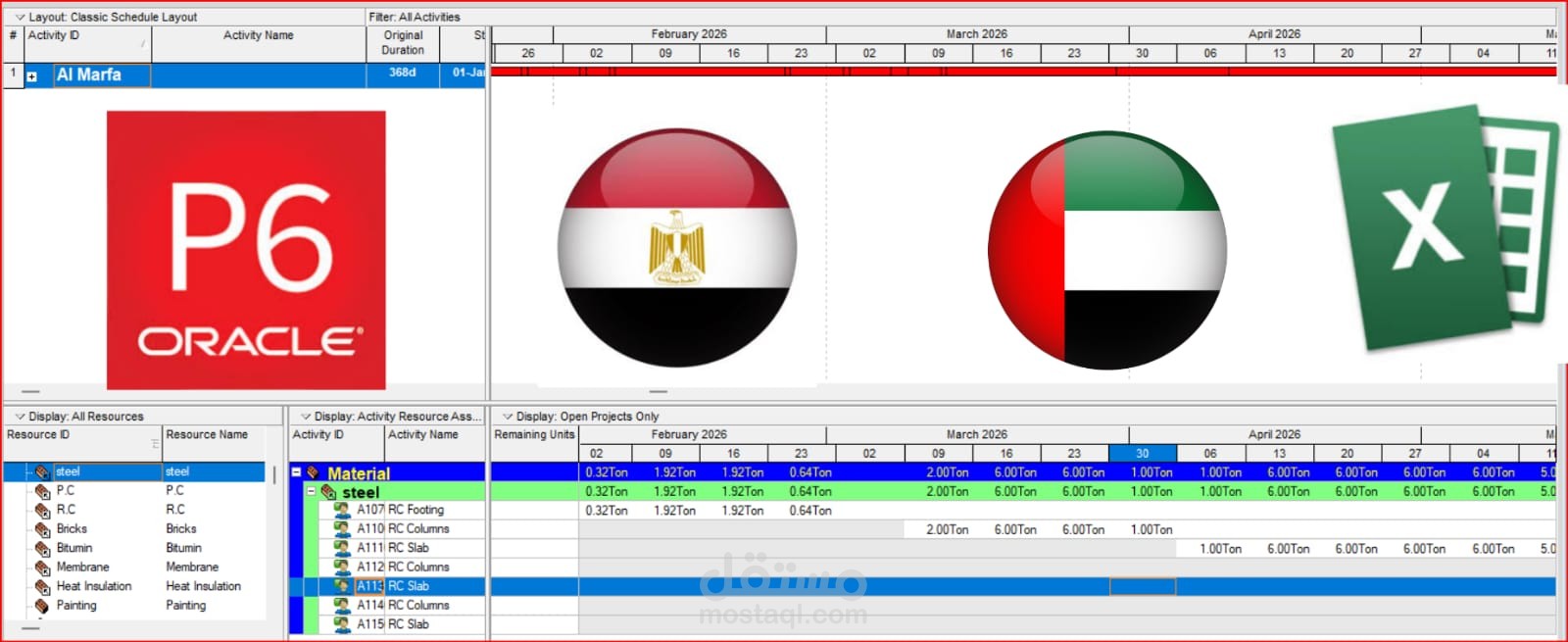Select the A112 RC Columns assignment row
1568x642 pixels.
point(401,568)
